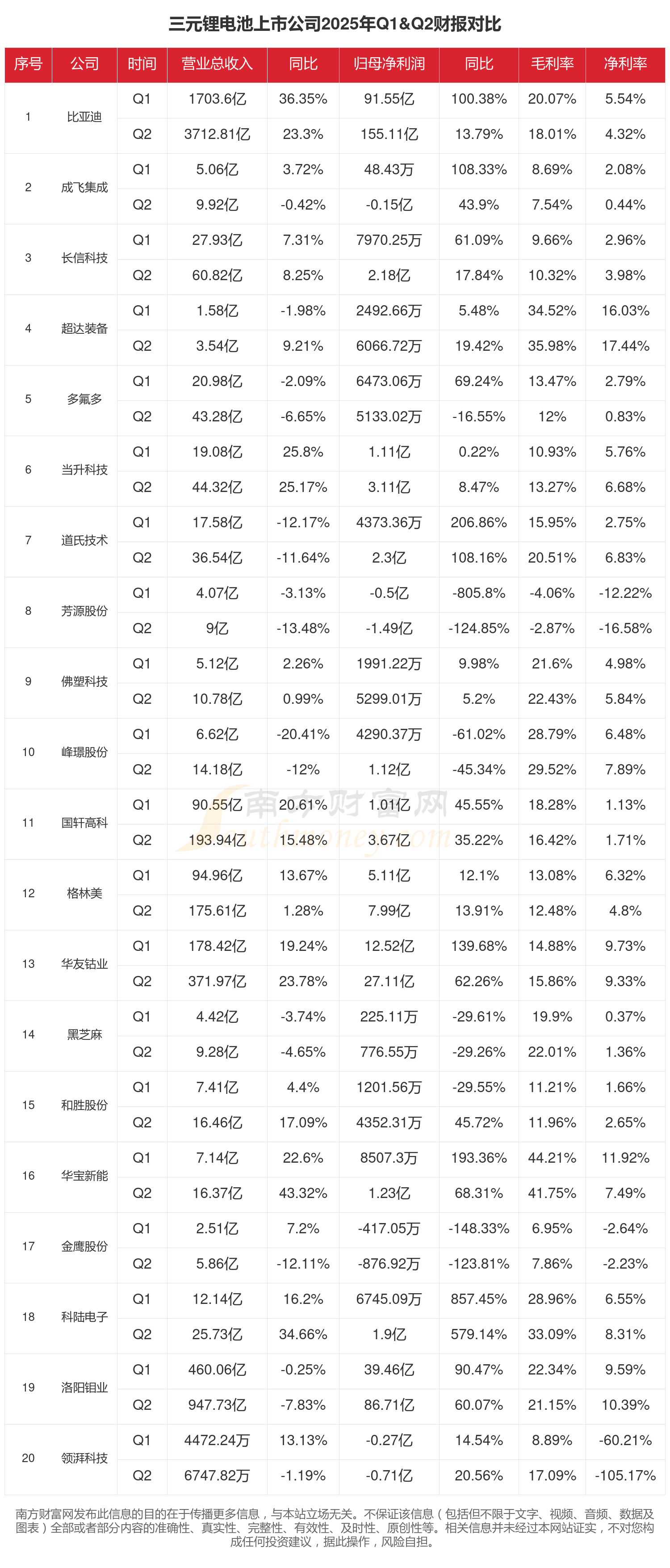Select the 44.21% gross margin cell

pyautogui.click(x=552, y=1158)
